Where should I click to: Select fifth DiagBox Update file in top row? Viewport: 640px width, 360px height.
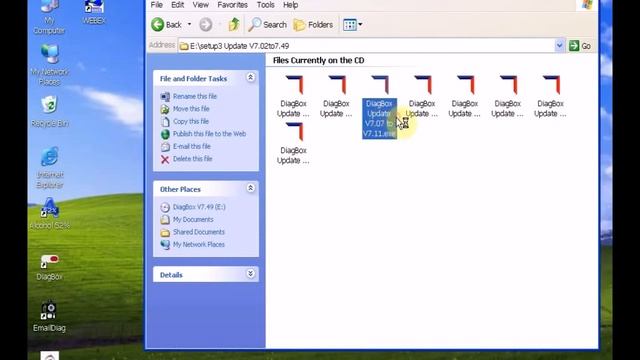coord(465,97)
